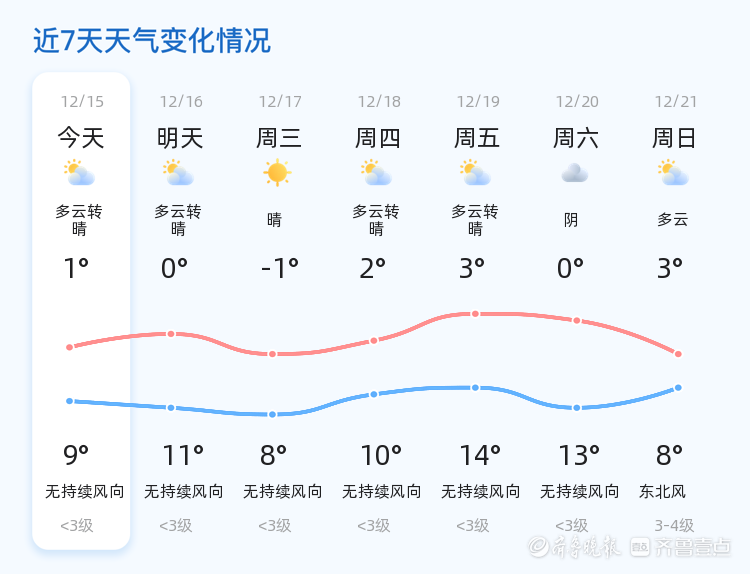750x574 pixels.
Task: Click the 齐鲁壹点 watermark logo
Action: (x=691, y=546)
